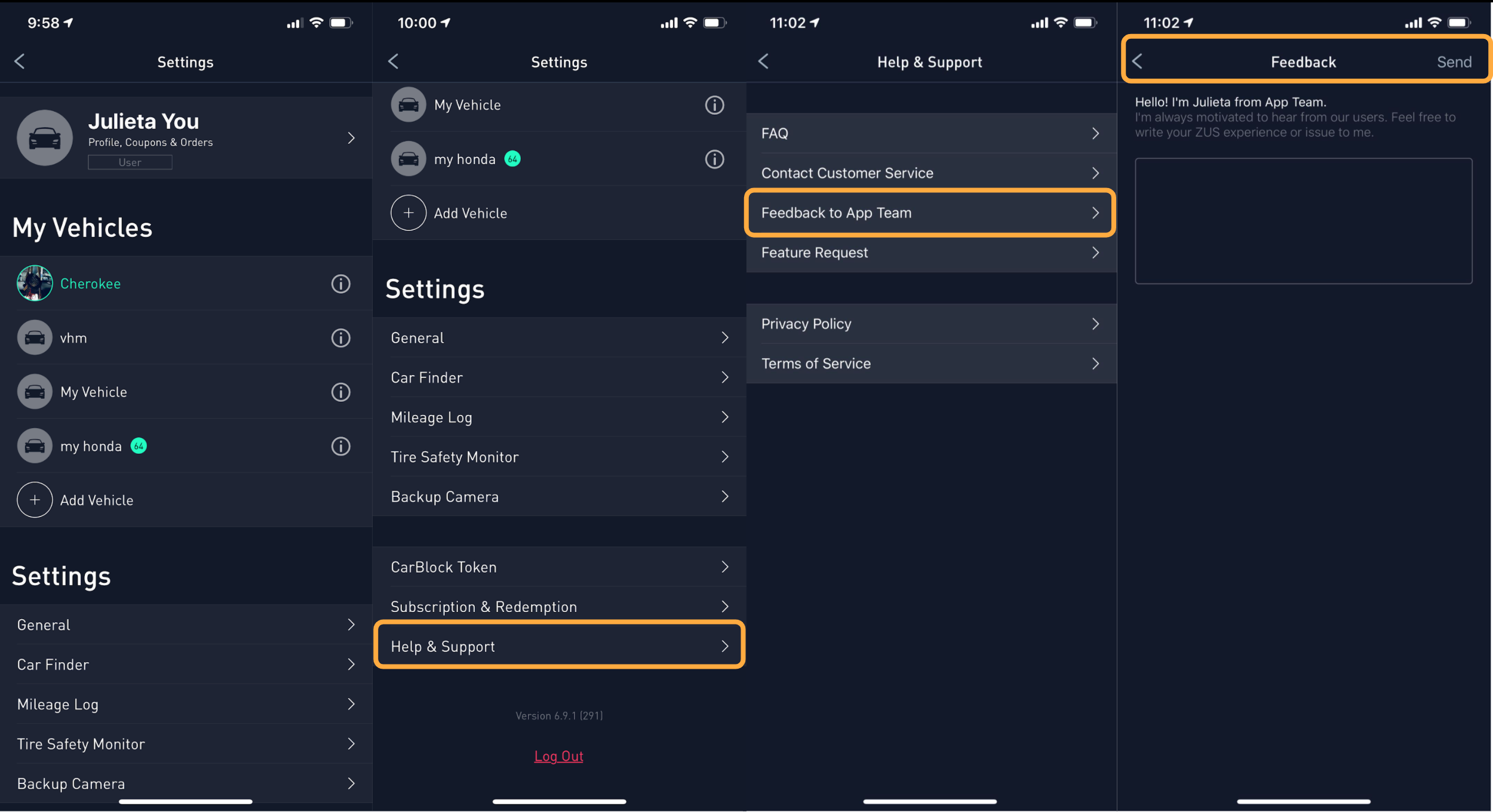1493x812 pixels.
Task: Tap back arrow on Help & Support
Action: coord(764,61)
